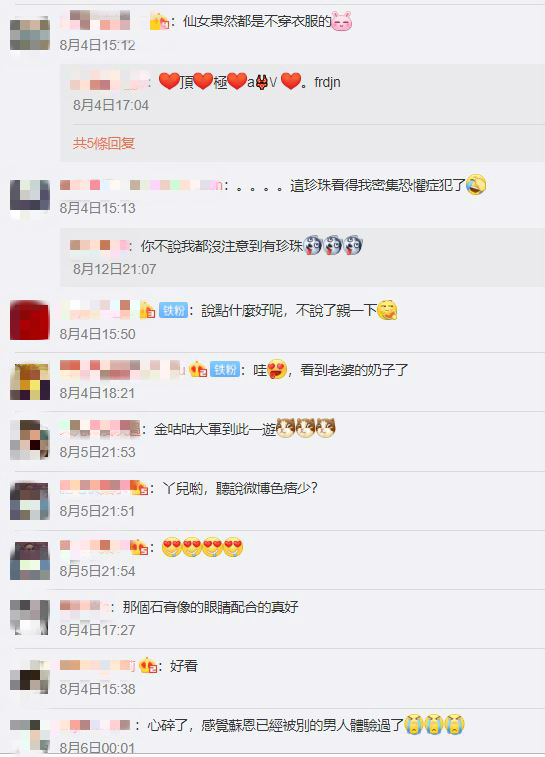Open the dark red avatar of the 15:50 commenter
This screenshot has width=545, height=757.
(29, 320)
